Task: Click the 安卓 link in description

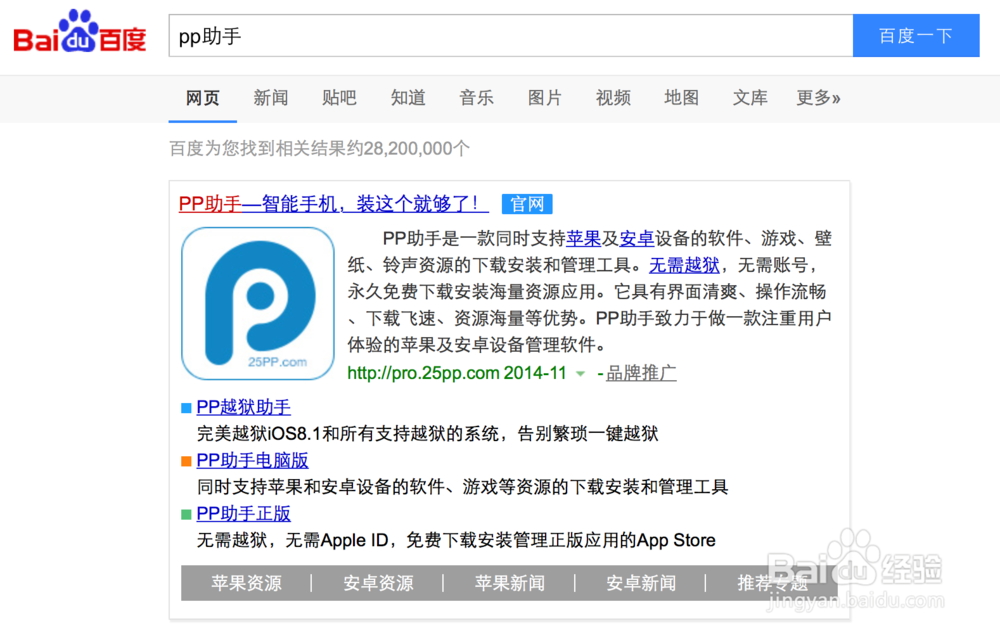Action: [637, 238]
